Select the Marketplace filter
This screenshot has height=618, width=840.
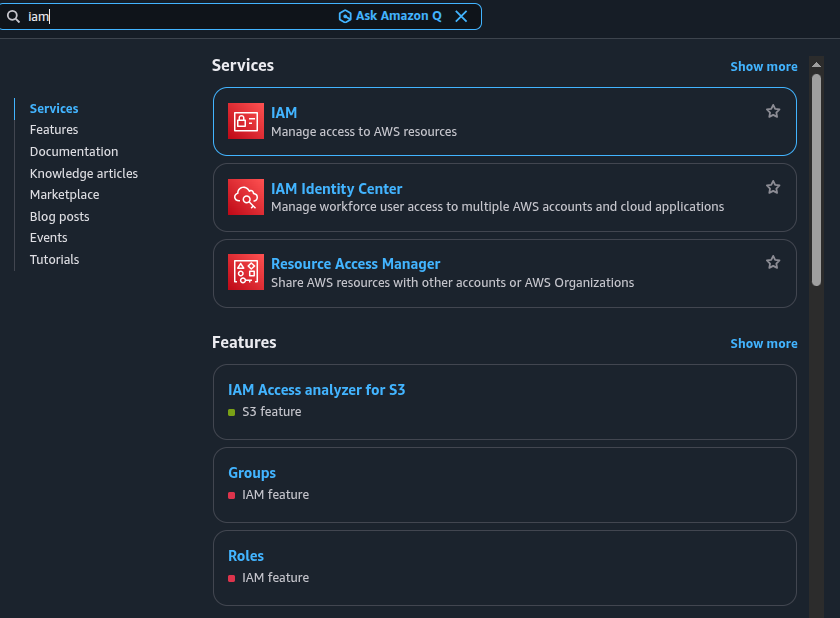(x=65, y=195)
